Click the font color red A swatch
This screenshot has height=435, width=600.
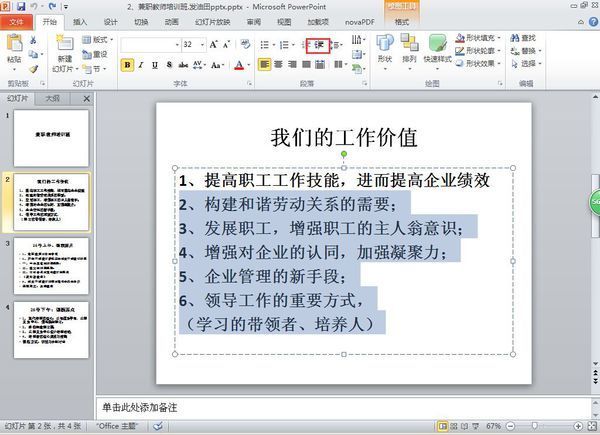[x=238, y=65]
